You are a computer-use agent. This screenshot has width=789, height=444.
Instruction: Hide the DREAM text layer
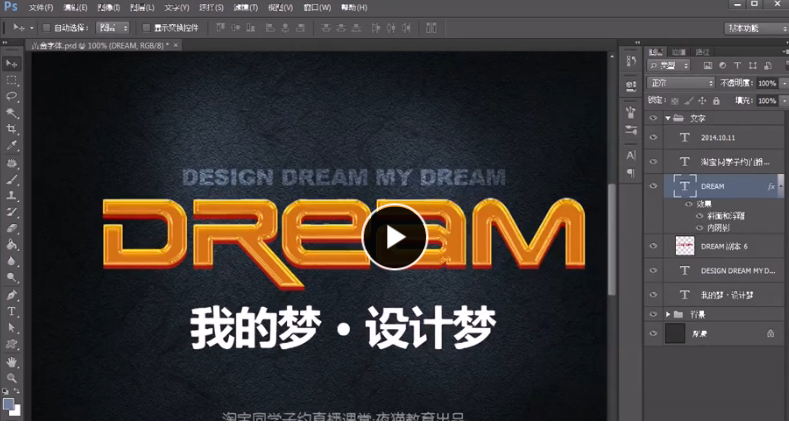coord(653,186)
